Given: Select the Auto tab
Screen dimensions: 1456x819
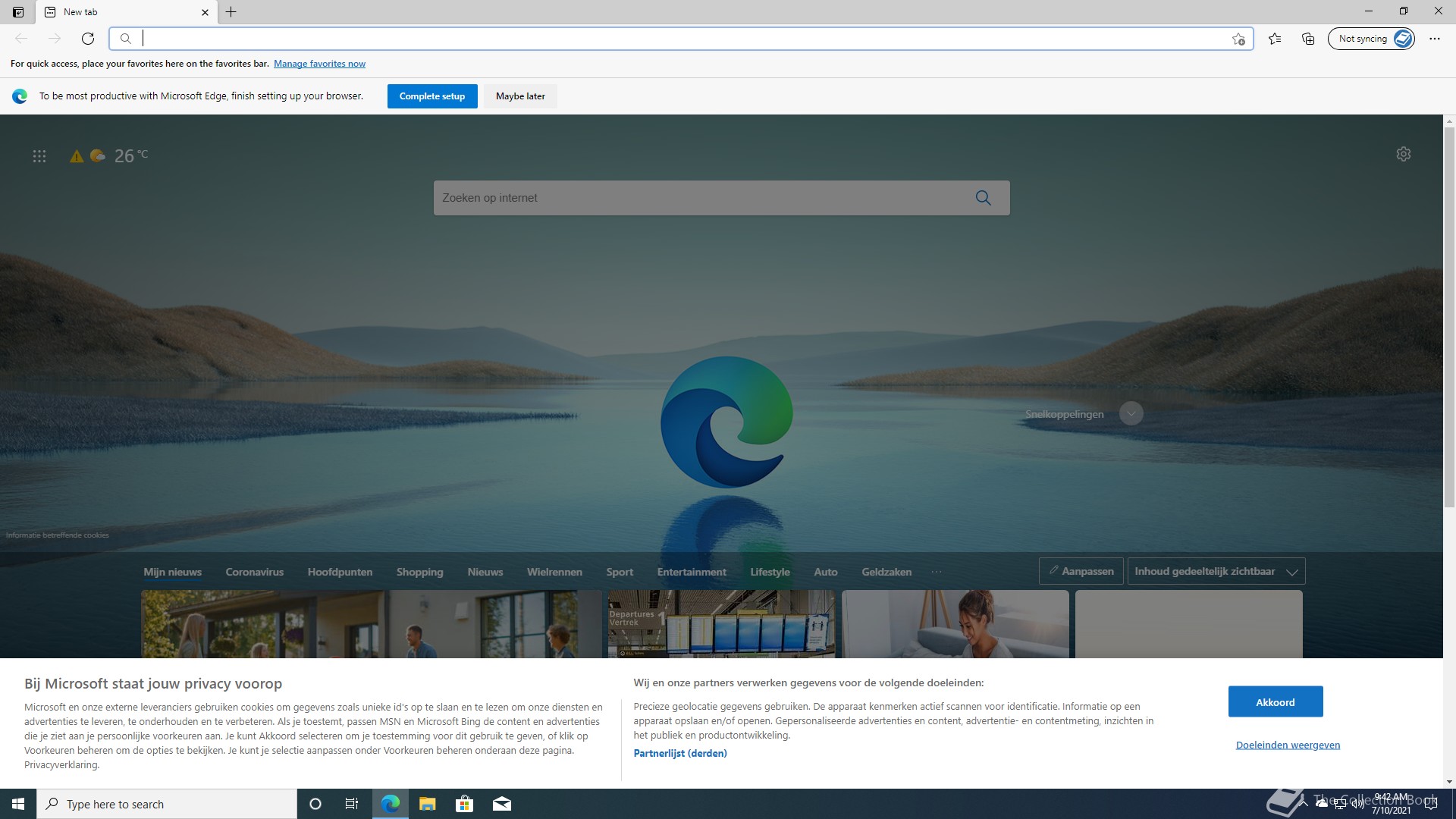Looking at the screenshot, I should coord(826,572).
